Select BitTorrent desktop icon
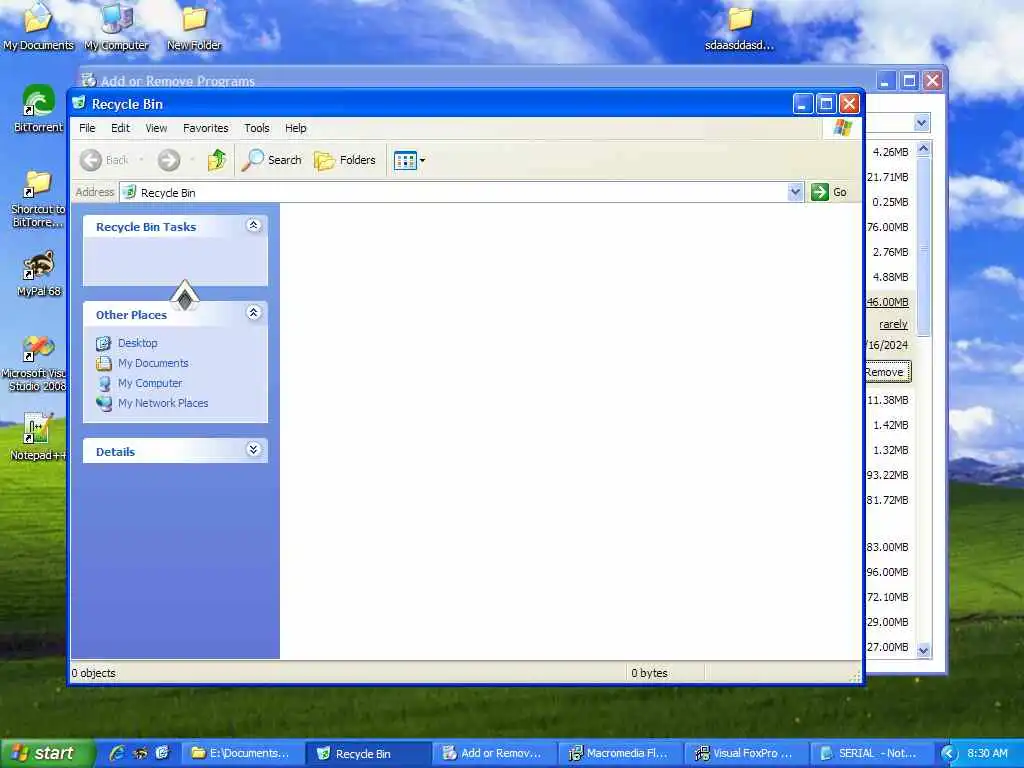This screenshot has width=1024, height=768. click(38, 108)
